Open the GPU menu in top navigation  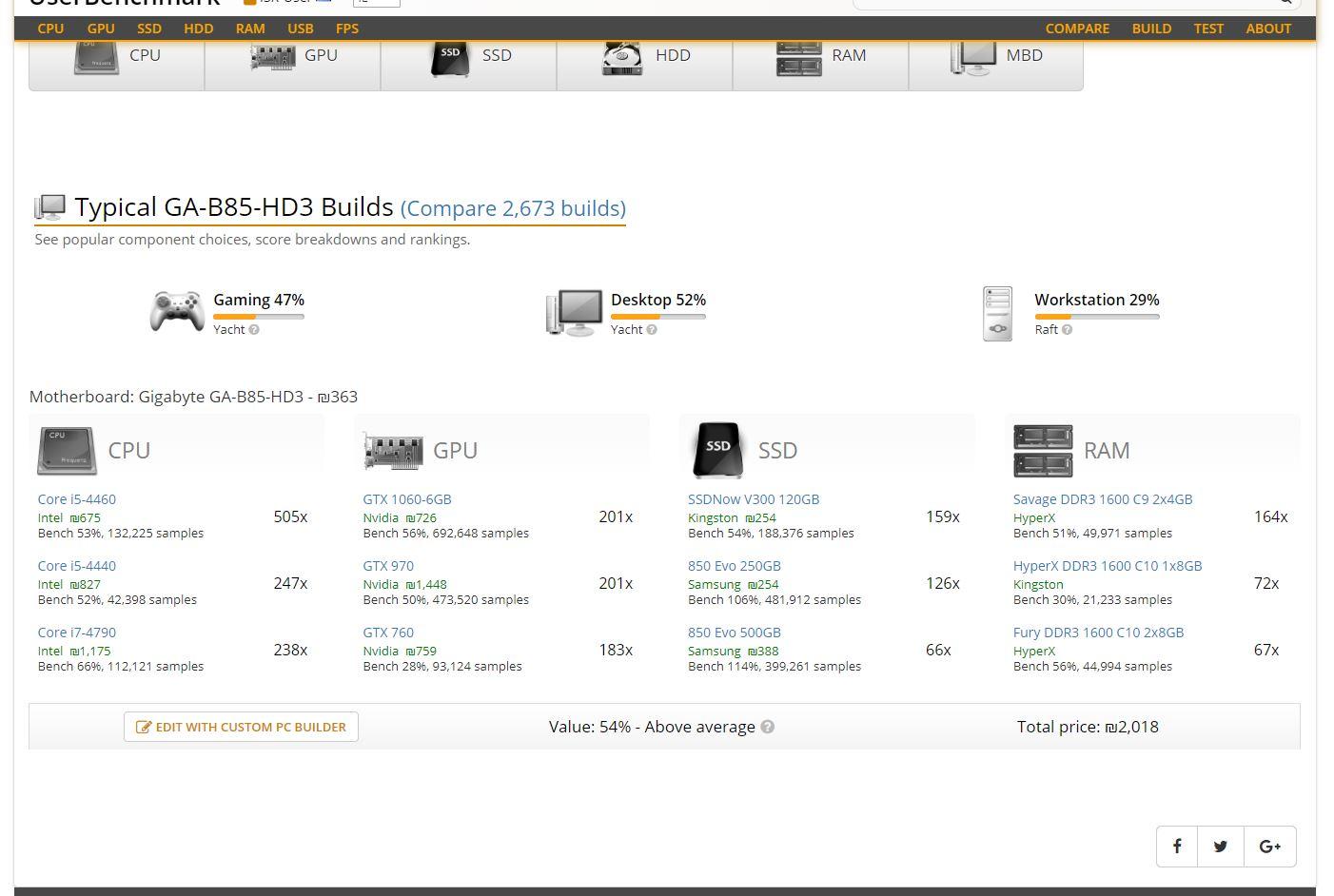(101, 29)
